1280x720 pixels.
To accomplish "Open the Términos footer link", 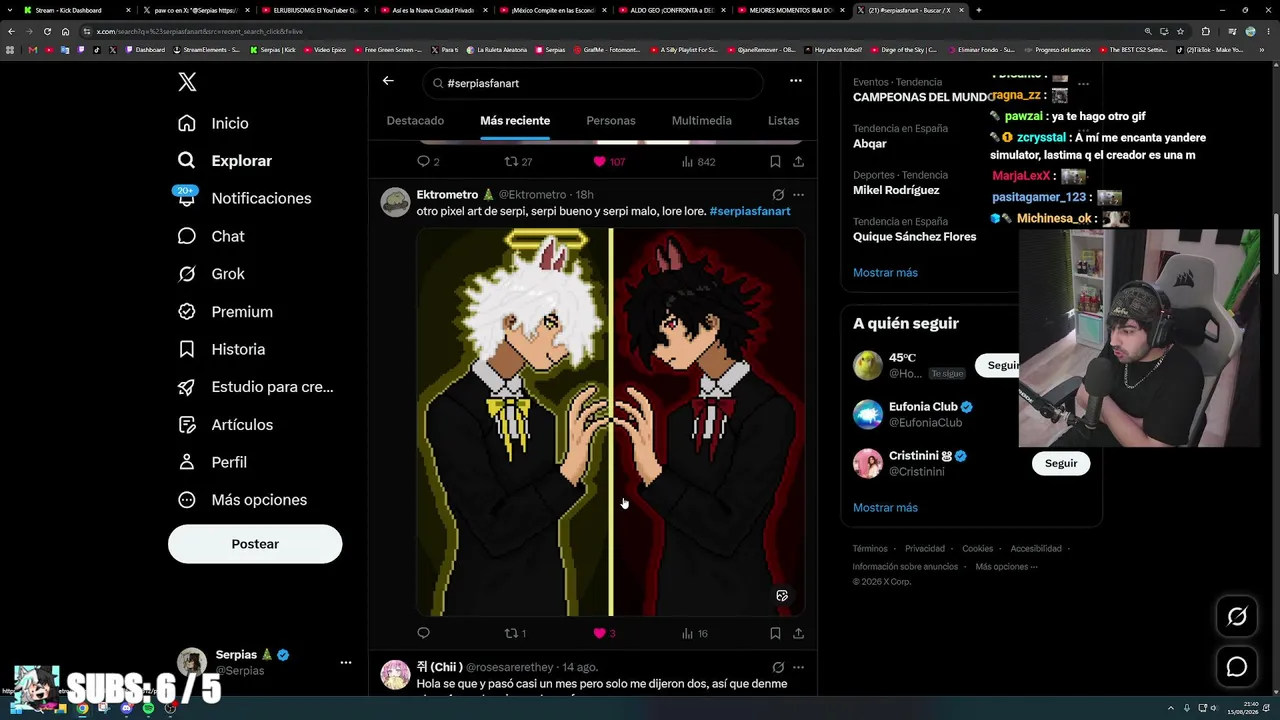I will click(870, 549).
